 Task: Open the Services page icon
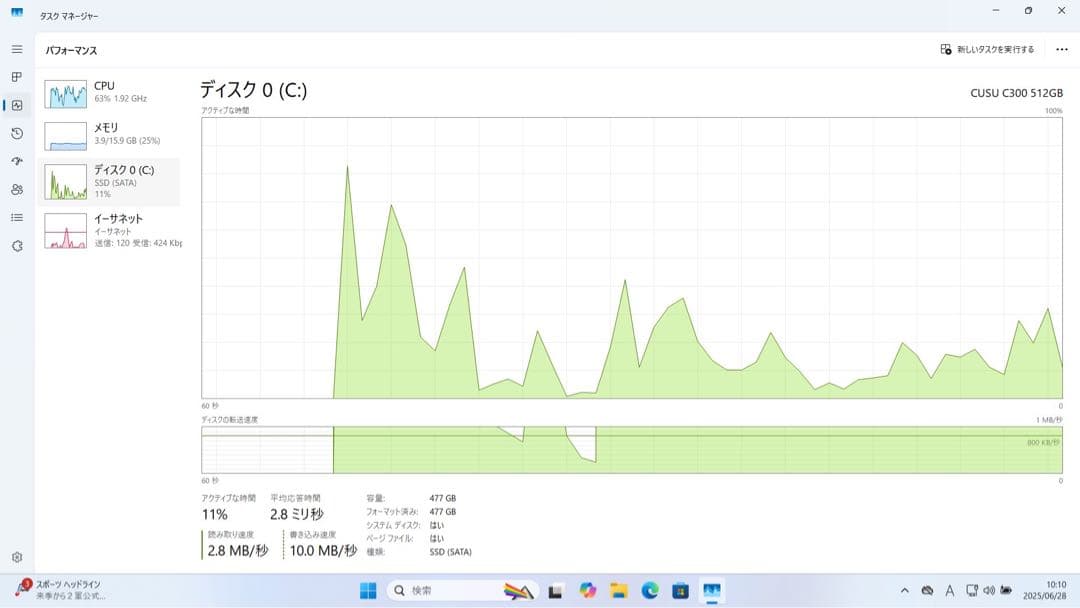click(x=17, y=246)
